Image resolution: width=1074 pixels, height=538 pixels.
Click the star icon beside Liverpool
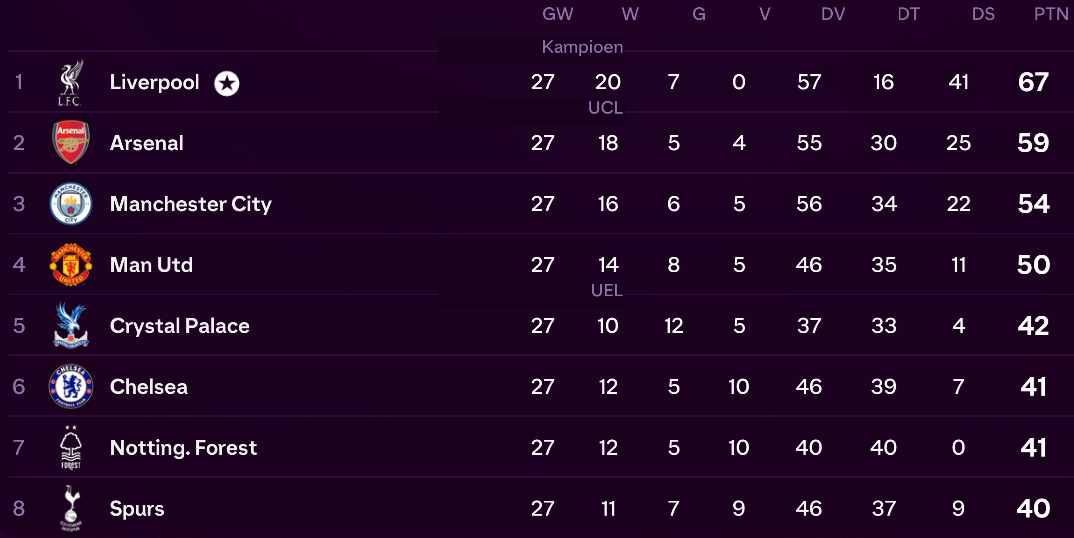pyautogui.click(x=227, y=84)
